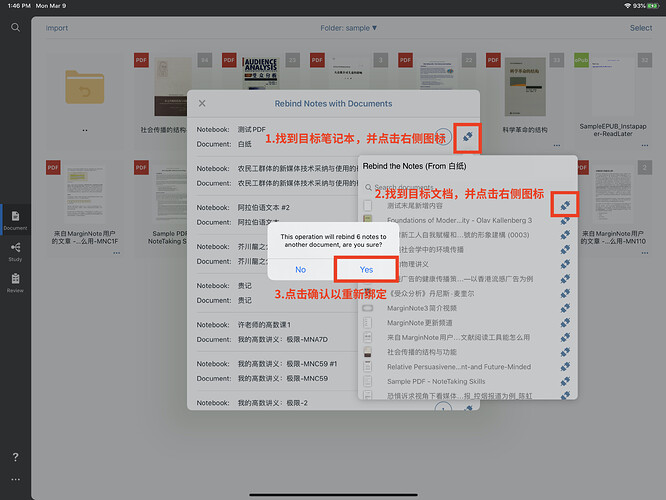Viewport: 666px width, 500px height.
Task: Switch to the Study section
Action: (x=15, y=251)
